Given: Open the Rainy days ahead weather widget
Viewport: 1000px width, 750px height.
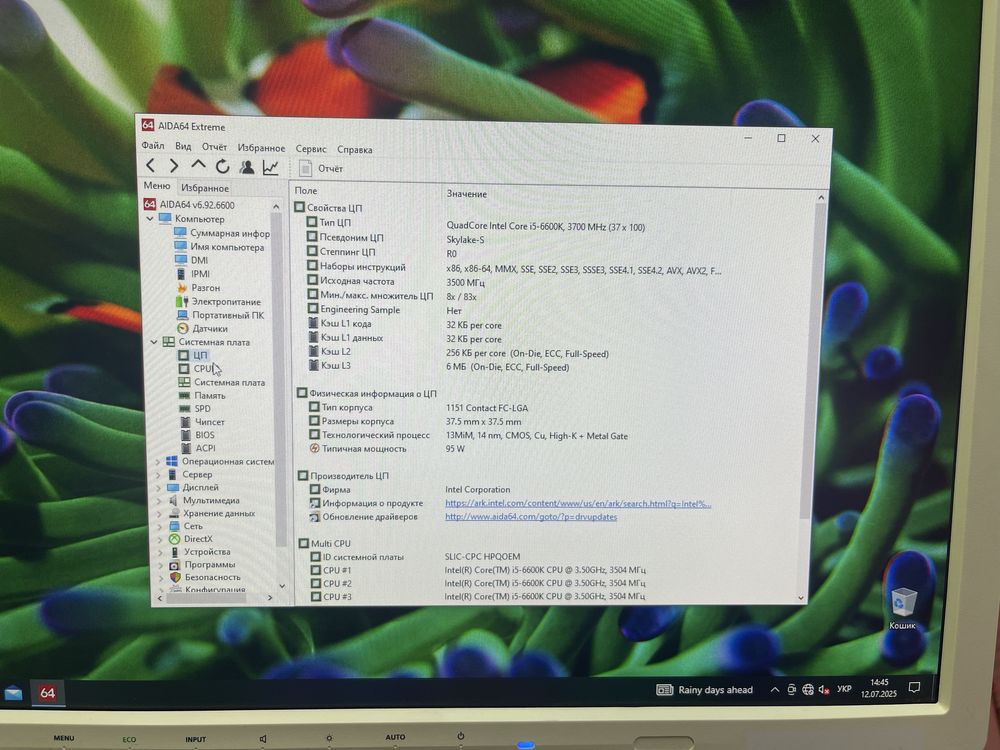Looking at the screenshot, I should pos(705,690).
